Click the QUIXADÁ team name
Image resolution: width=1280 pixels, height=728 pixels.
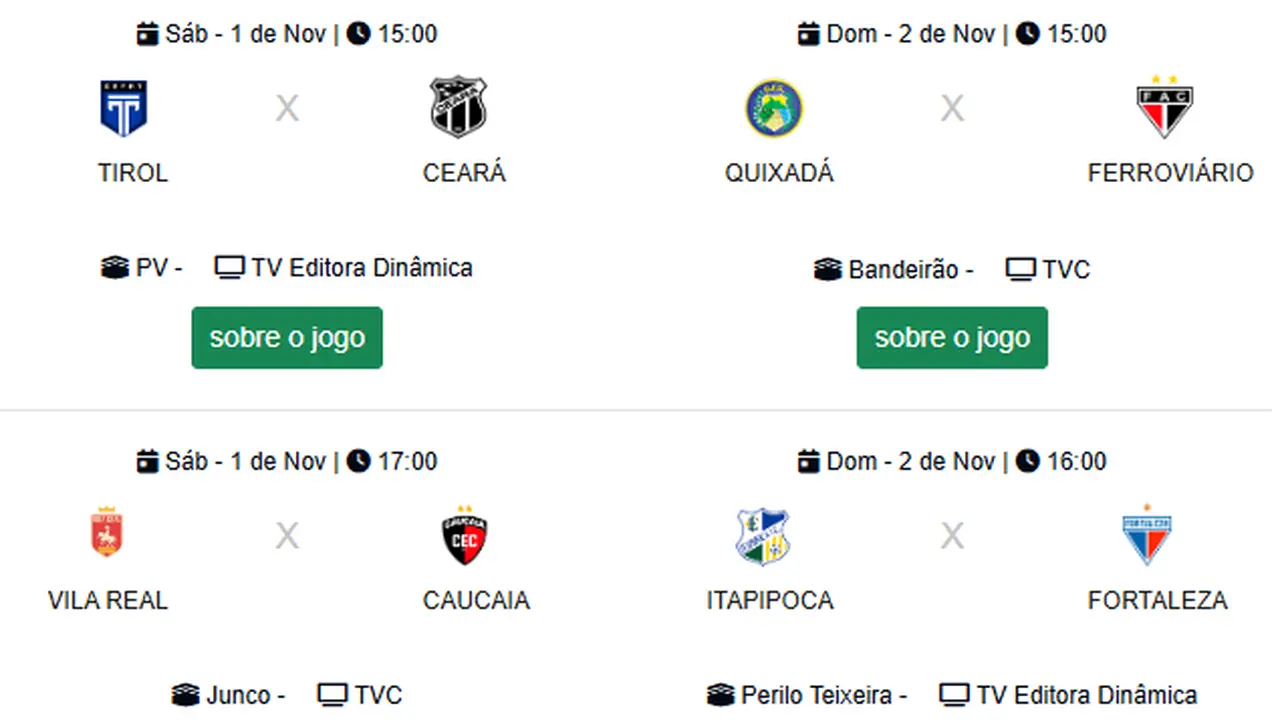pos(779,173)
